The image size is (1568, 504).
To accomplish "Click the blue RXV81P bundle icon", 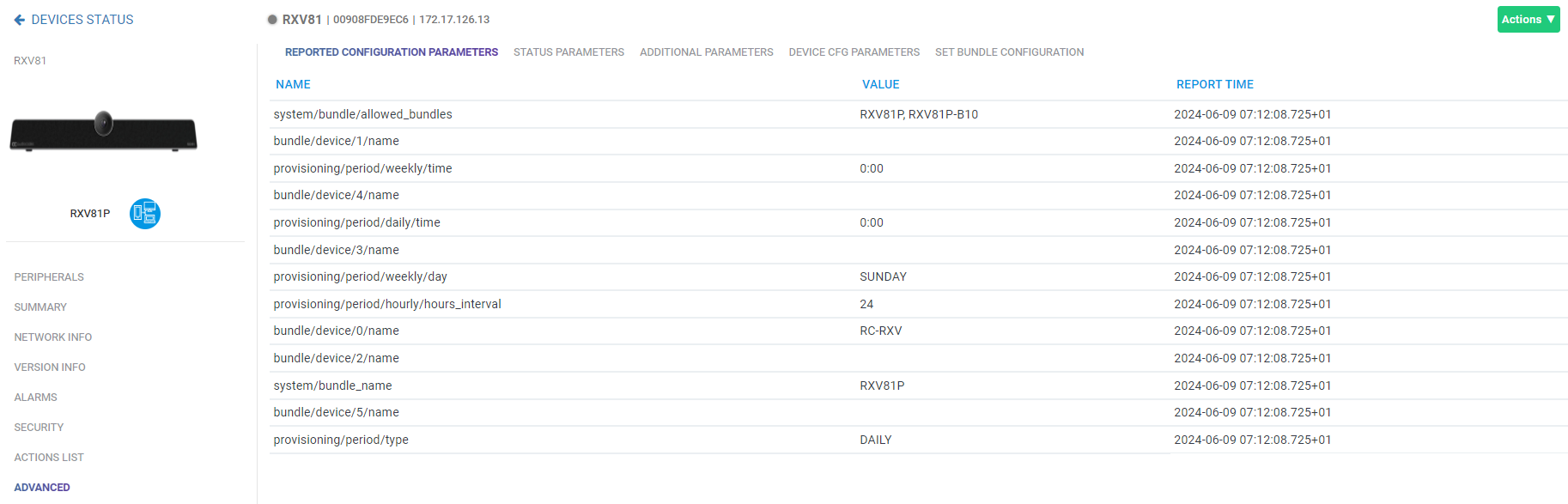I will [x=145, y=214].
